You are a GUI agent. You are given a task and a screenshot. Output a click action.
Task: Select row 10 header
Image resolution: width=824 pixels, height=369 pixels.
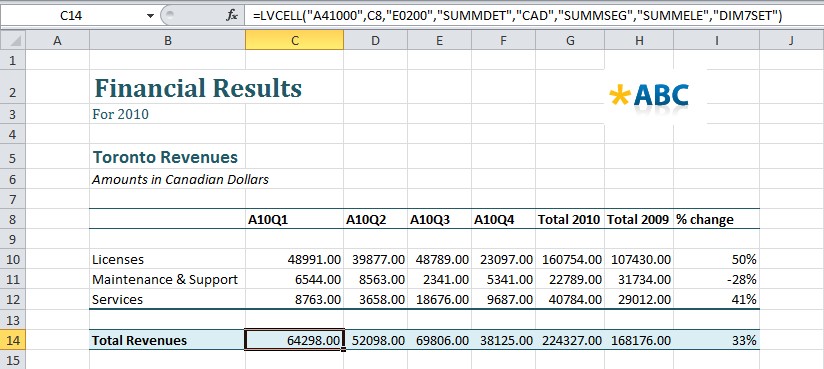click(13, 259)
